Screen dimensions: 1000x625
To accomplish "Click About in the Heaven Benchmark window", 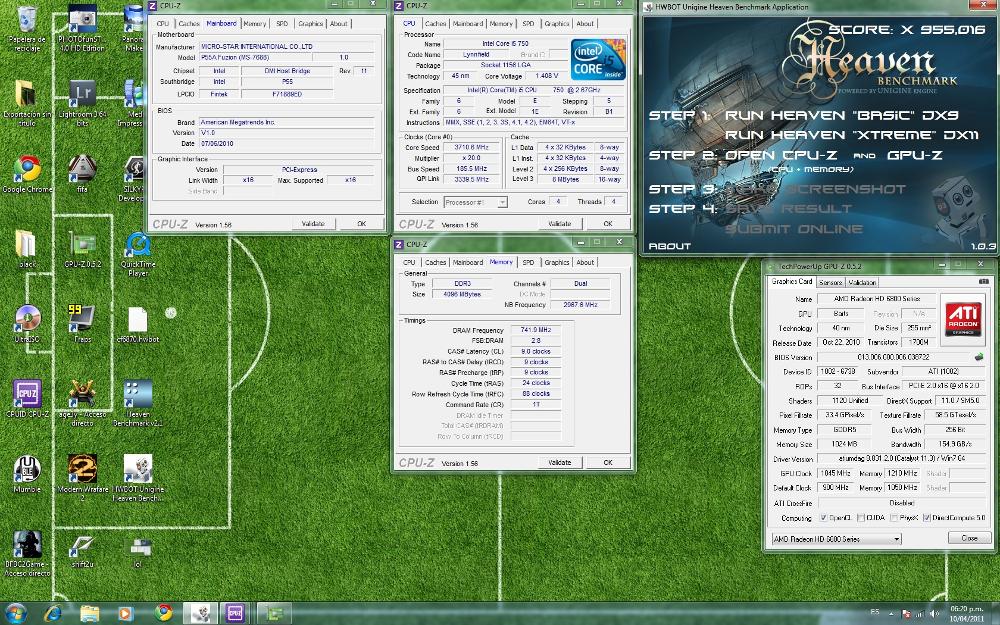I will (x=670, y=246).
